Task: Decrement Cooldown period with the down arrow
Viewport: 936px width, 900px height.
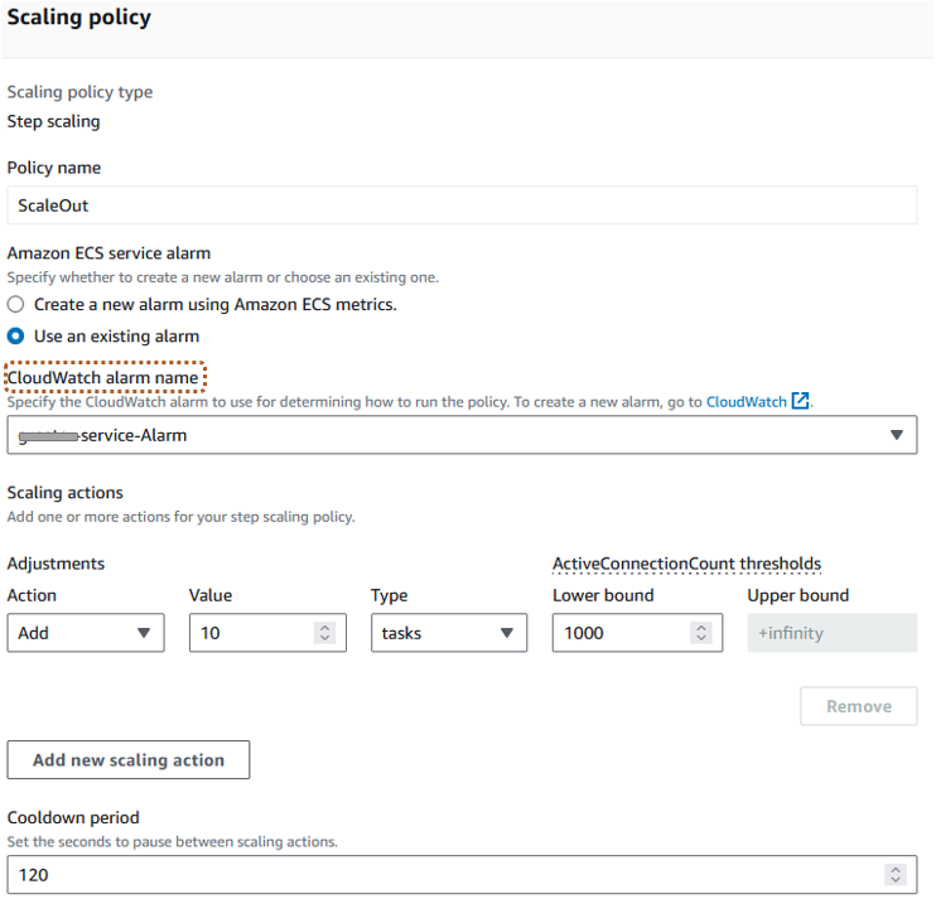Action: point(895,880)
